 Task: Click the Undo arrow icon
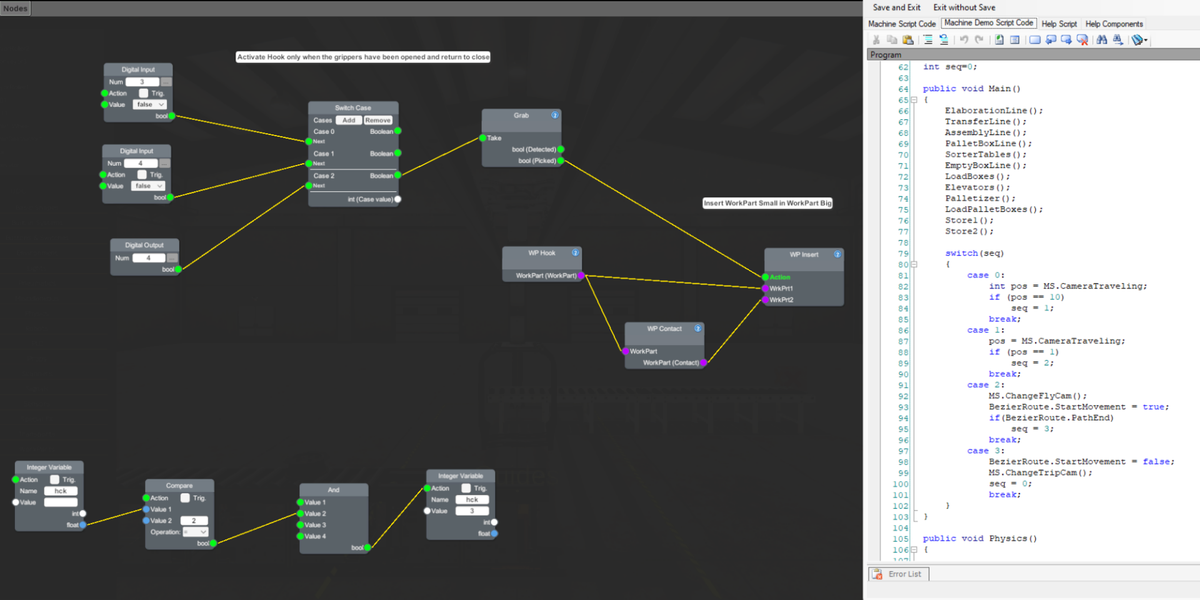(963, 40)
